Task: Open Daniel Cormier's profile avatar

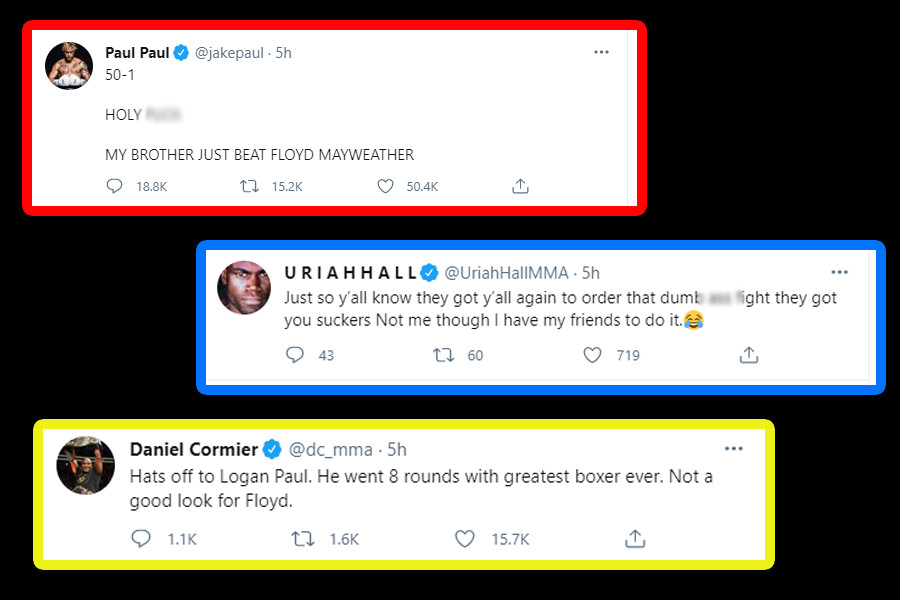Action: (x=85, y=464)
